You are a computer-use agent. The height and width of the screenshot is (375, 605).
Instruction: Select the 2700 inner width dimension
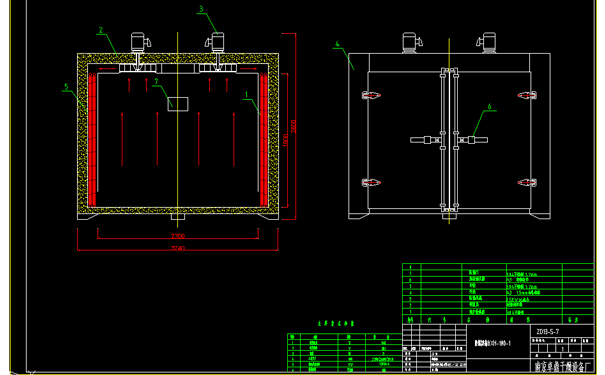pyautogui.click(x=178, y=236)
